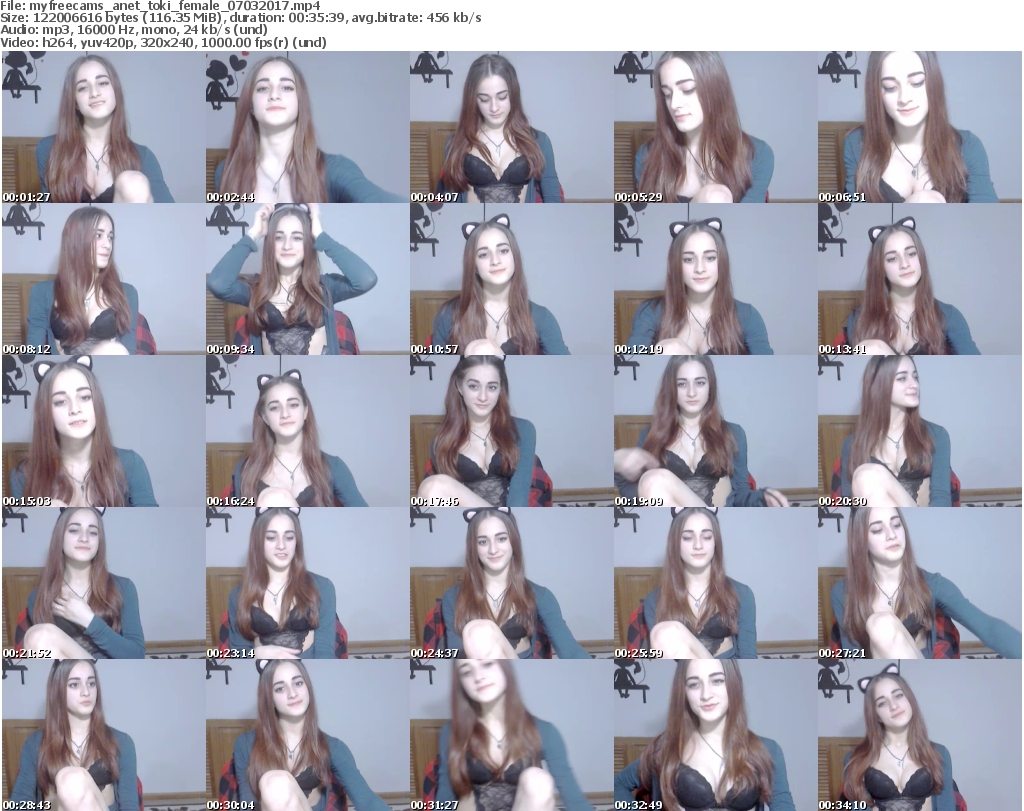This screenshot has height=811, width=1024.
Task: Choose the 00:12:19 thumbnail
Action: click(715, 279)
